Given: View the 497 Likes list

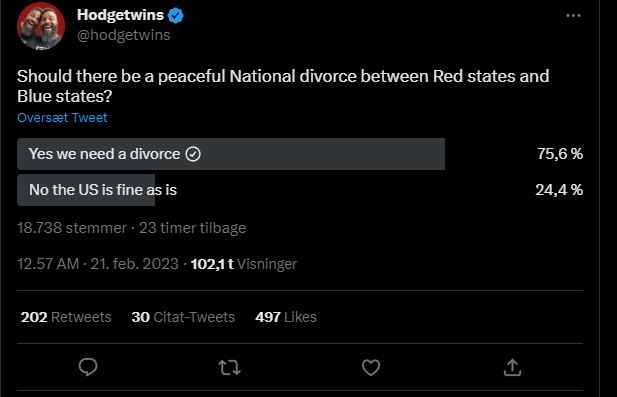Looking at the screenshot, I should pyautogui.click(x=286, y=317).
